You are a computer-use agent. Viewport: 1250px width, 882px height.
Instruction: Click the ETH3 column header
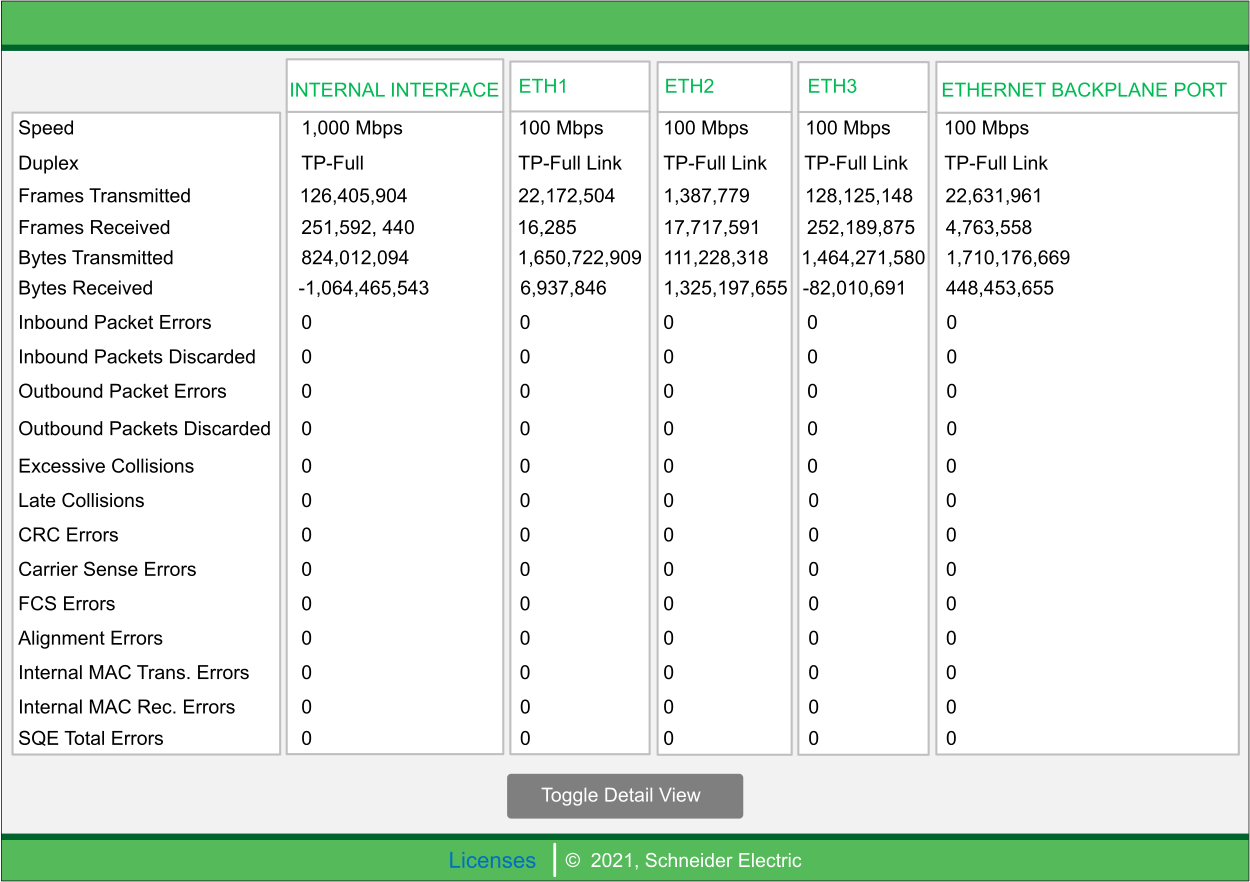832,87
